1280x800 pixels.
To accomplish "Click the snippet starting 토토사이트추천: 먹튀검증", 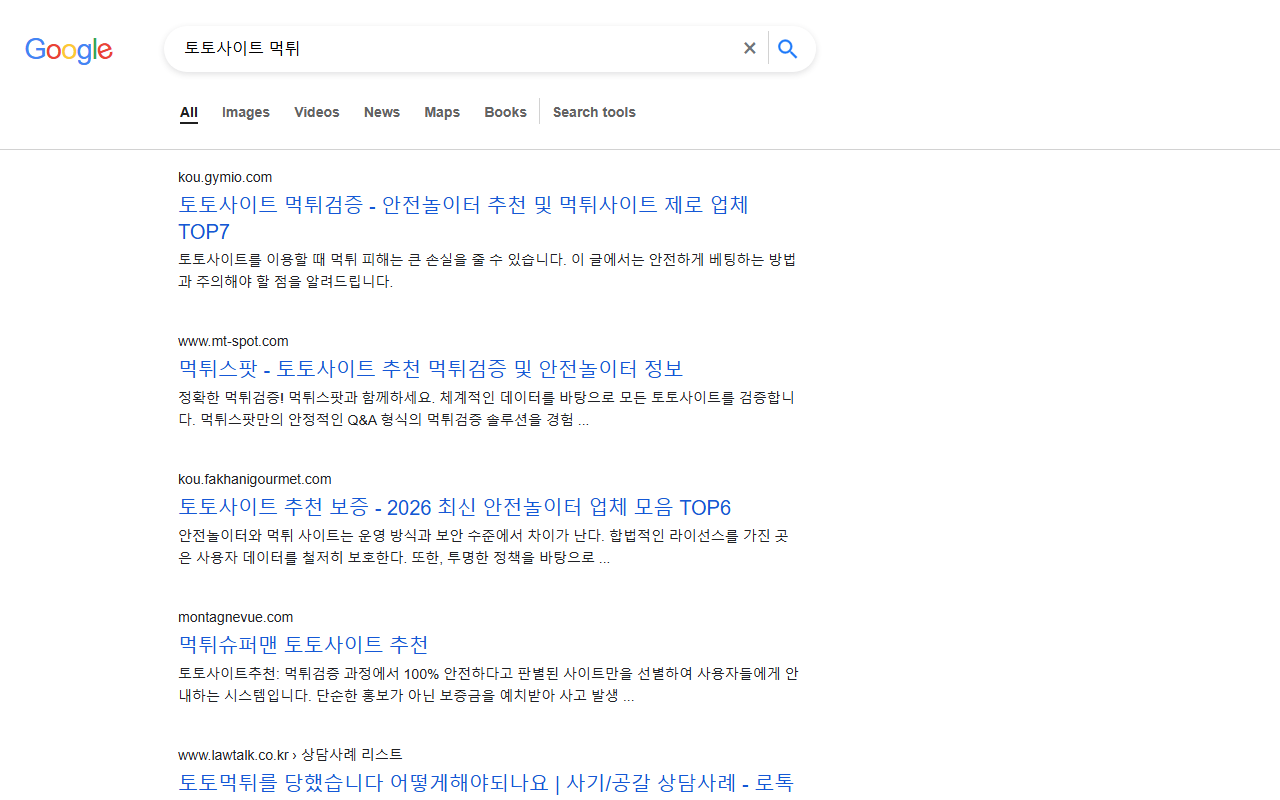I will pos(488,685).
